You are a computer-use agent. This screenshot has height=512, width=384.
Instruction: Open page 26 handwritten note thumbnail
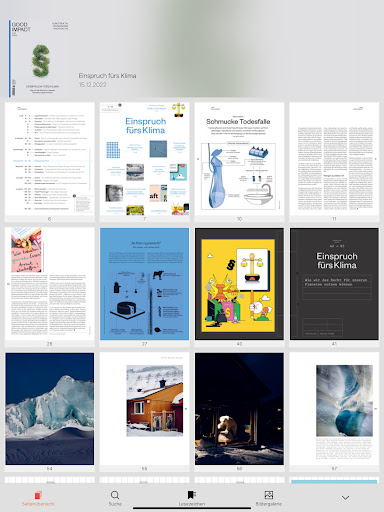click(x=50, y=284)
